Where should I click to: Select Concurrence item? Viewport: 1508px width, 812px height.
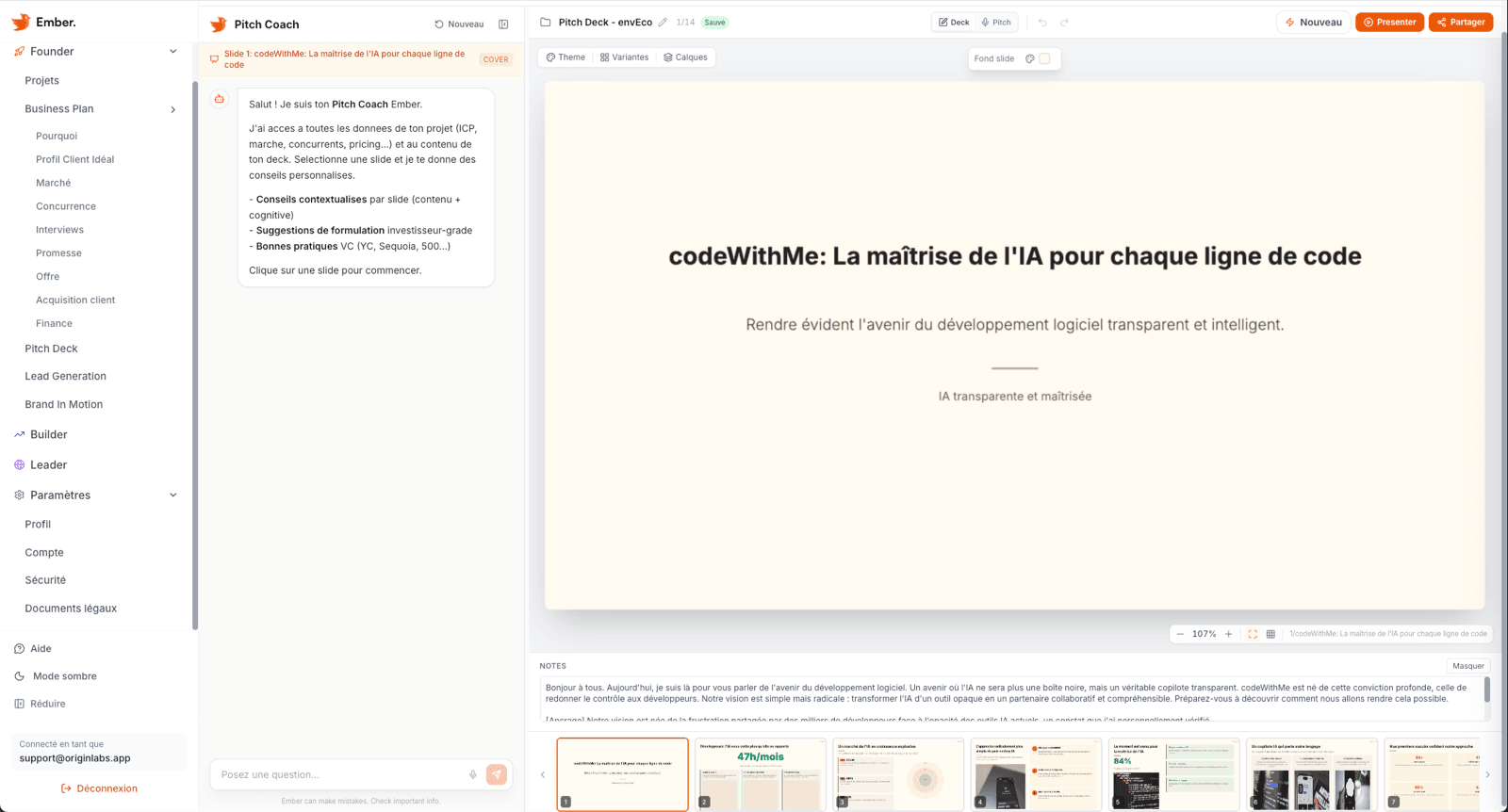tap(66, 206)
